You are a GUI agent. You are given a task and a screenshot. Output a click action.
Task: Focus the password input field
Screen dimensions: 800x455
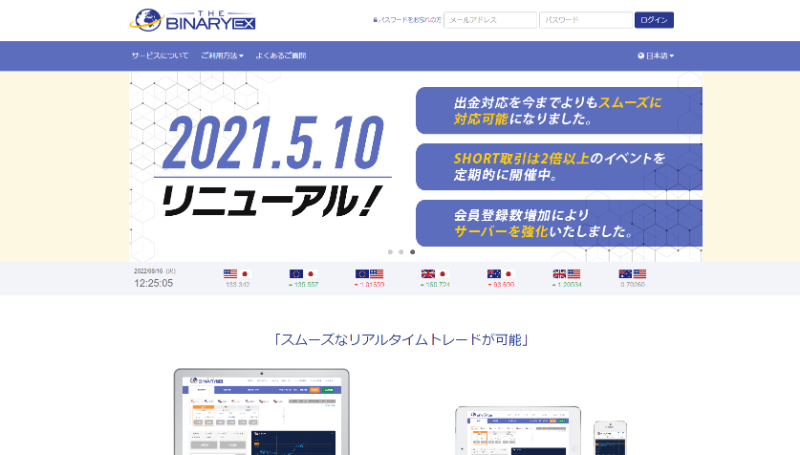click(586, 20)
